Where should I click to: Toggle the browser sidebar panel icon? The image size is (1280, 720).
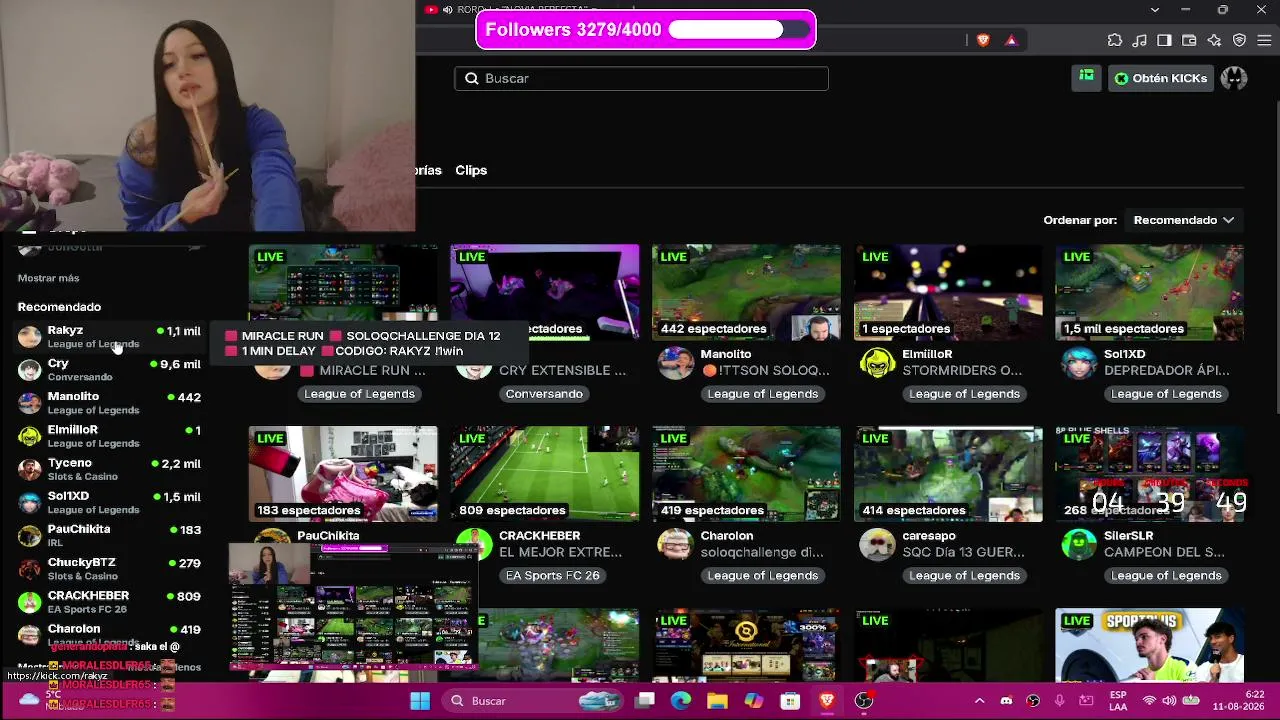tap(1164, 40)
